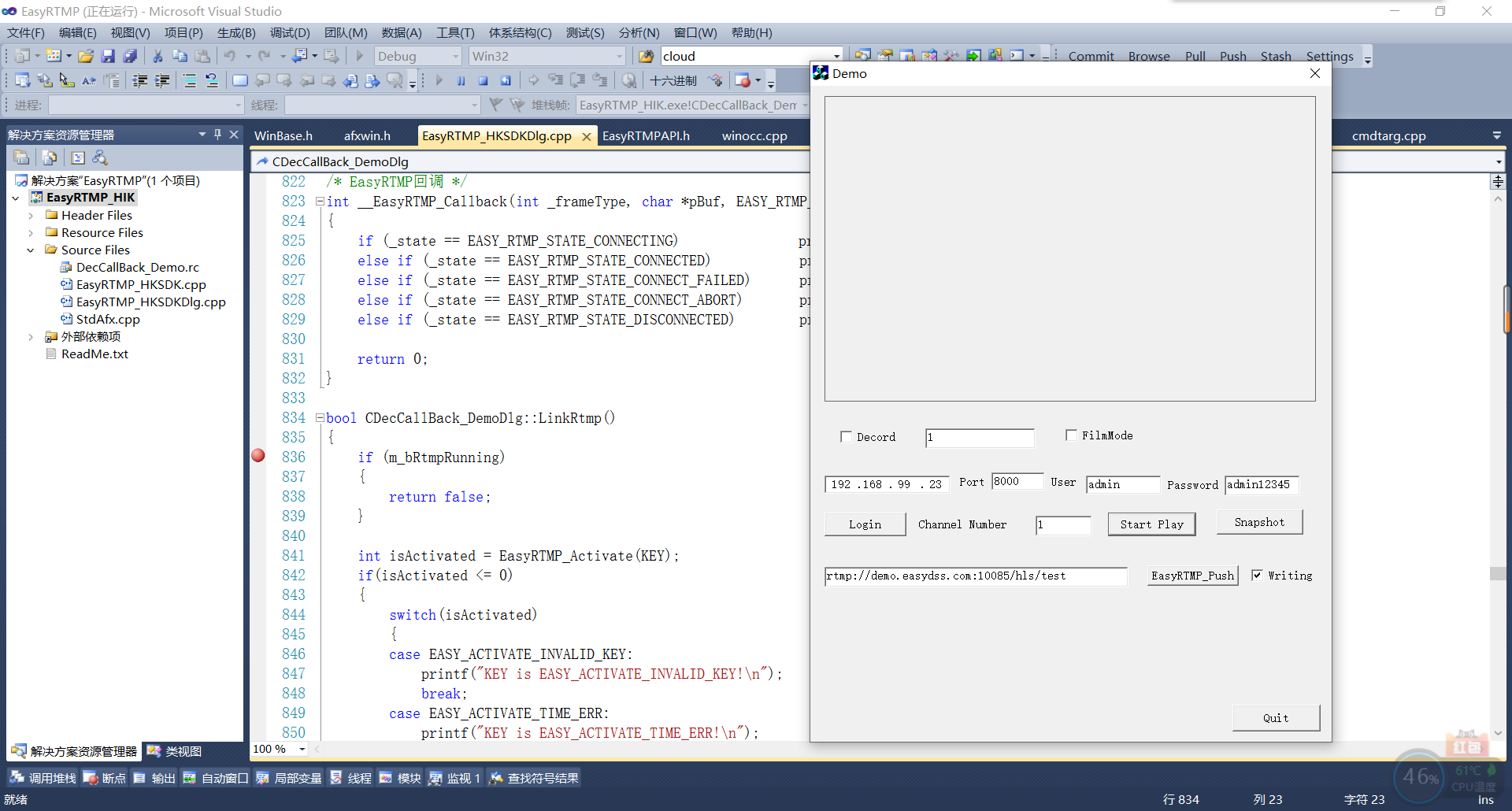Click the Save All icon in toolbar

point(130,56)
